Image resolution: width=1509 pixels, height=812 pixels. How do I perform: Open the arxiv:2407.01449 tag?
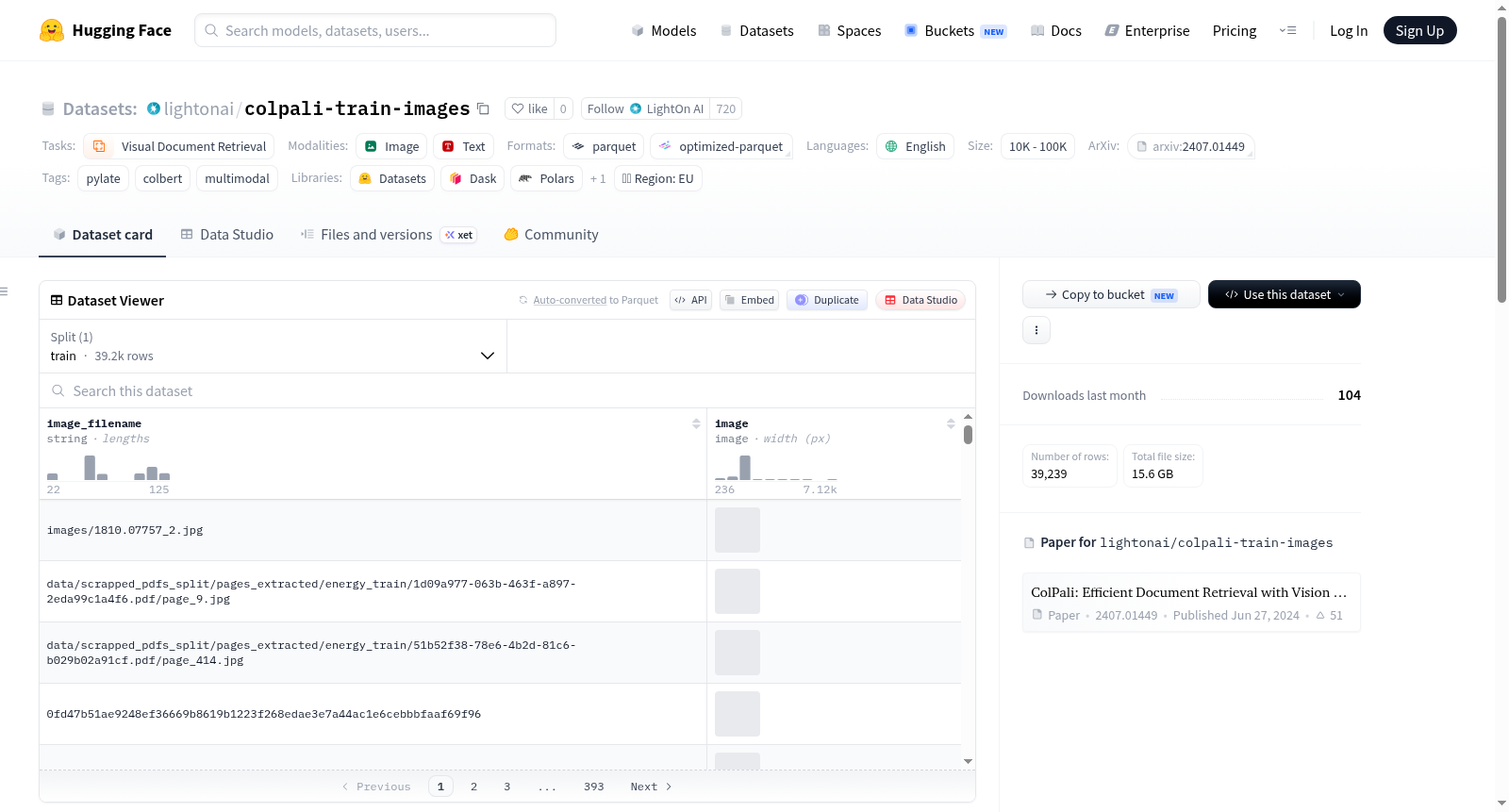[1191, 146]
